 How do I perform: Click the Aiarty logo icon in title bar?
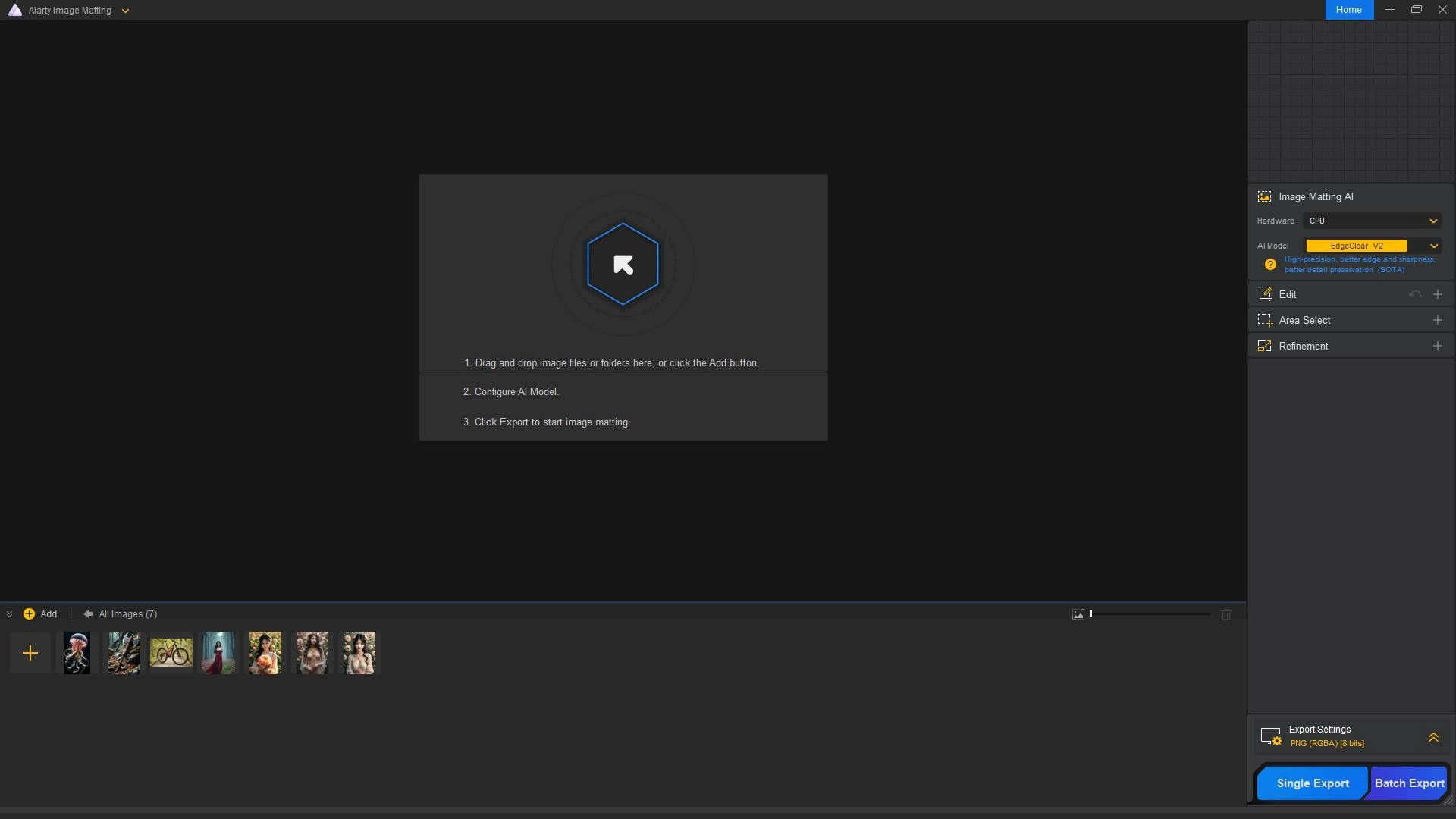14,10
